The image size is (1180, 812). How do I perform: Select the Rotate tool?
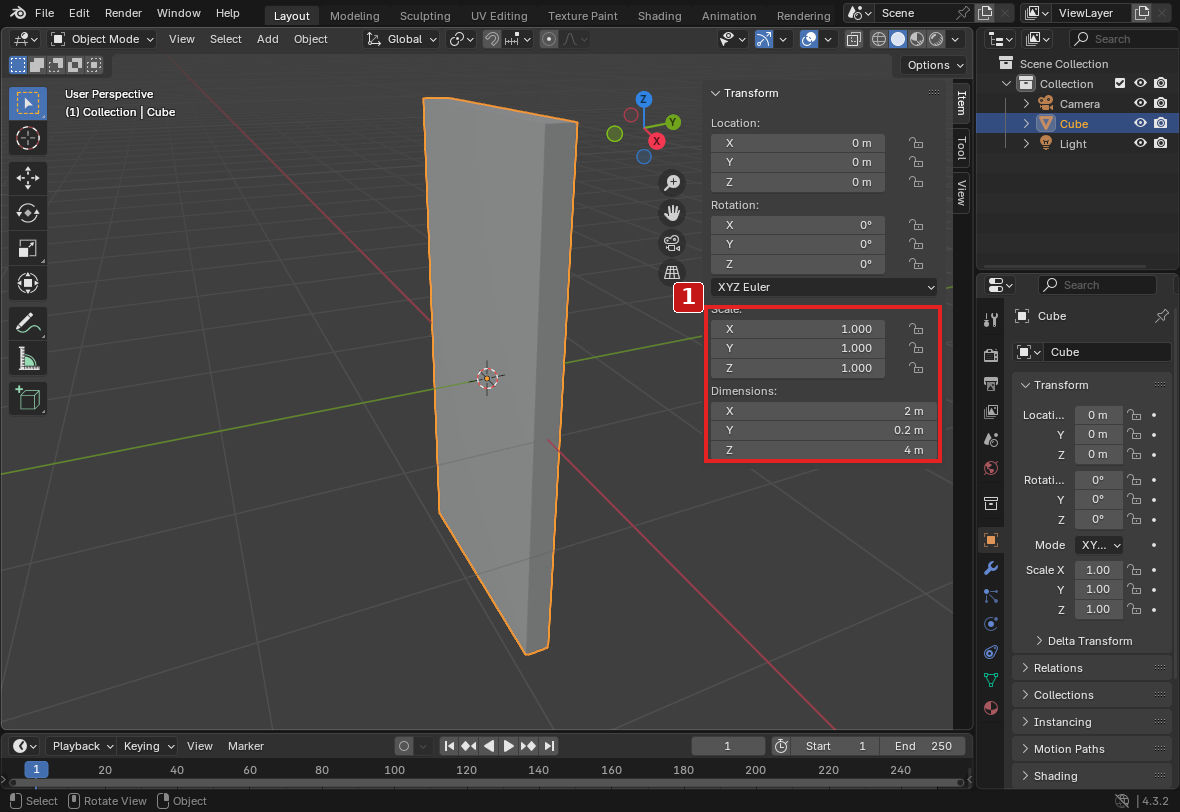28,213
